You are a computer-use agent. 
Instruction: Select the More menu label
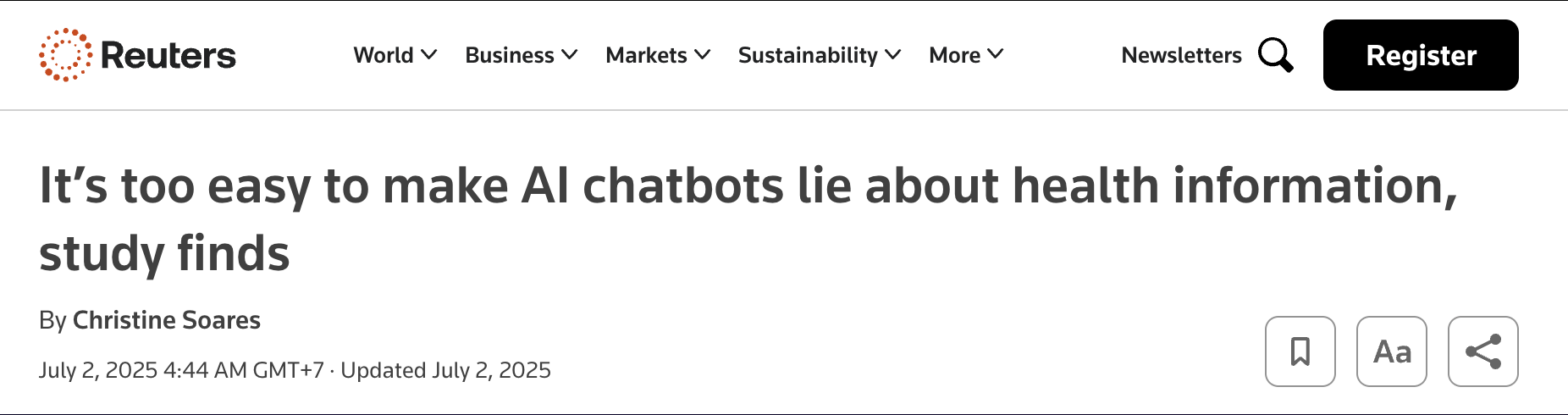[954, 55]
